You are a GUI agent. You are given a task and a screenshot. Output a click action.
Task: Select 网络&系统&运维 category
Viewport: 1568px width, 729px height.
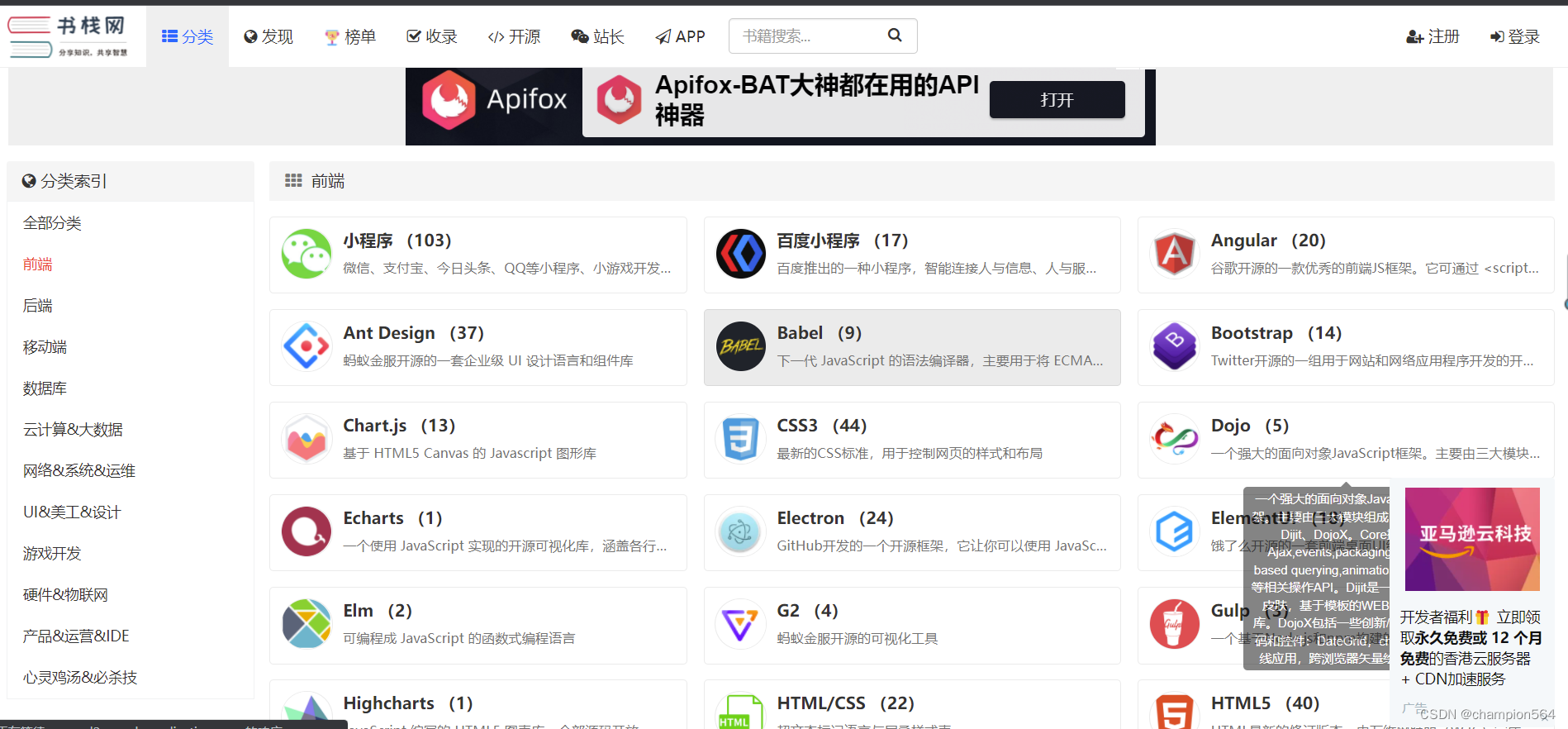coord(79,471)
